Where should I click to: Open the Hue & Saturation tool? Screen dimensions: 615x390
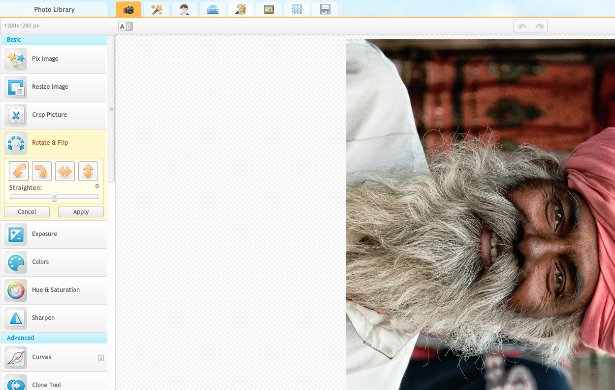click(x=54, y=290)
